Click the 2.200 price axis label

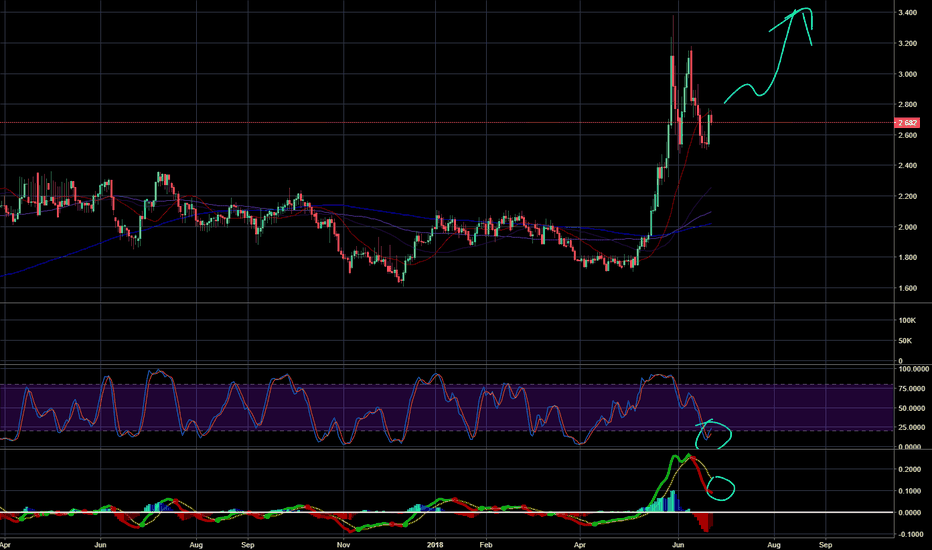pyautogui.click(x=907, y=196)
